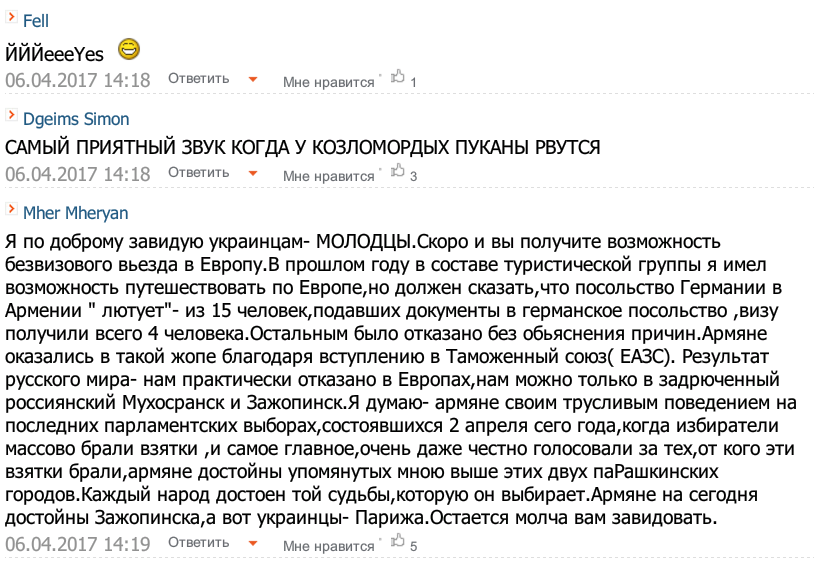
Task: Reply to Dgeims Simon via Ответить
Action: click(198, 173)
